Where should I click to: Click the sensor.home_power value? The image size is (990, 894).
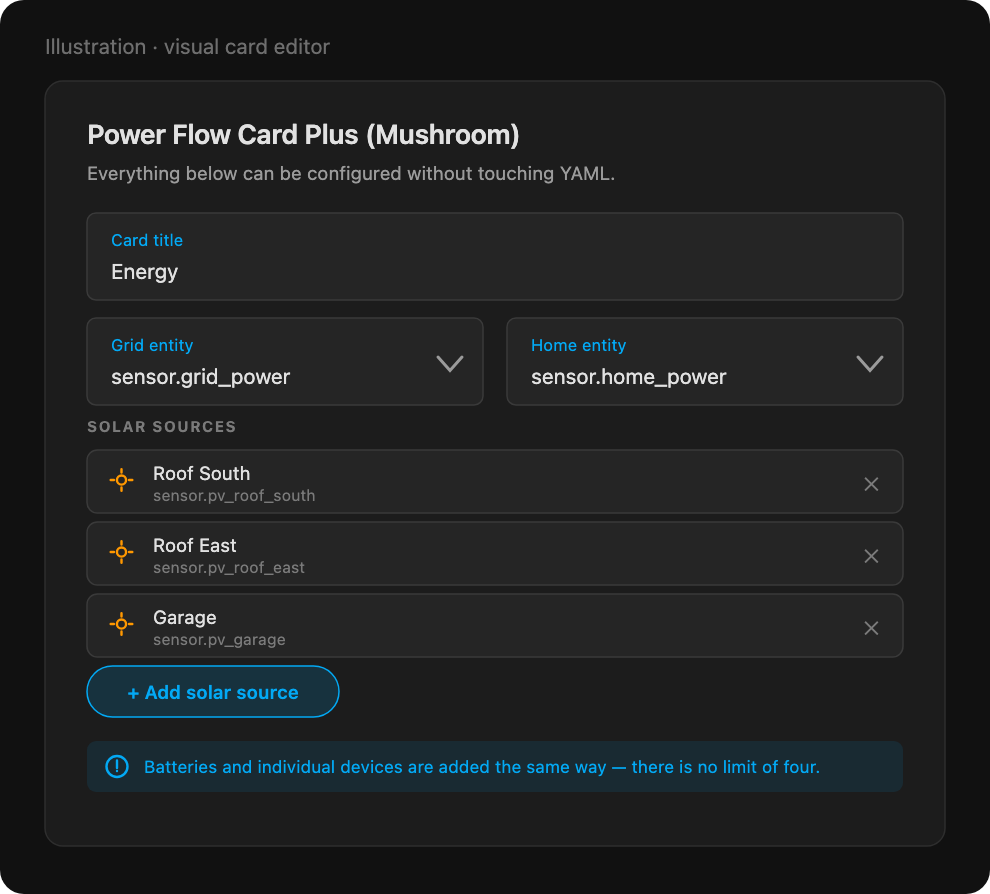point(629,377)
